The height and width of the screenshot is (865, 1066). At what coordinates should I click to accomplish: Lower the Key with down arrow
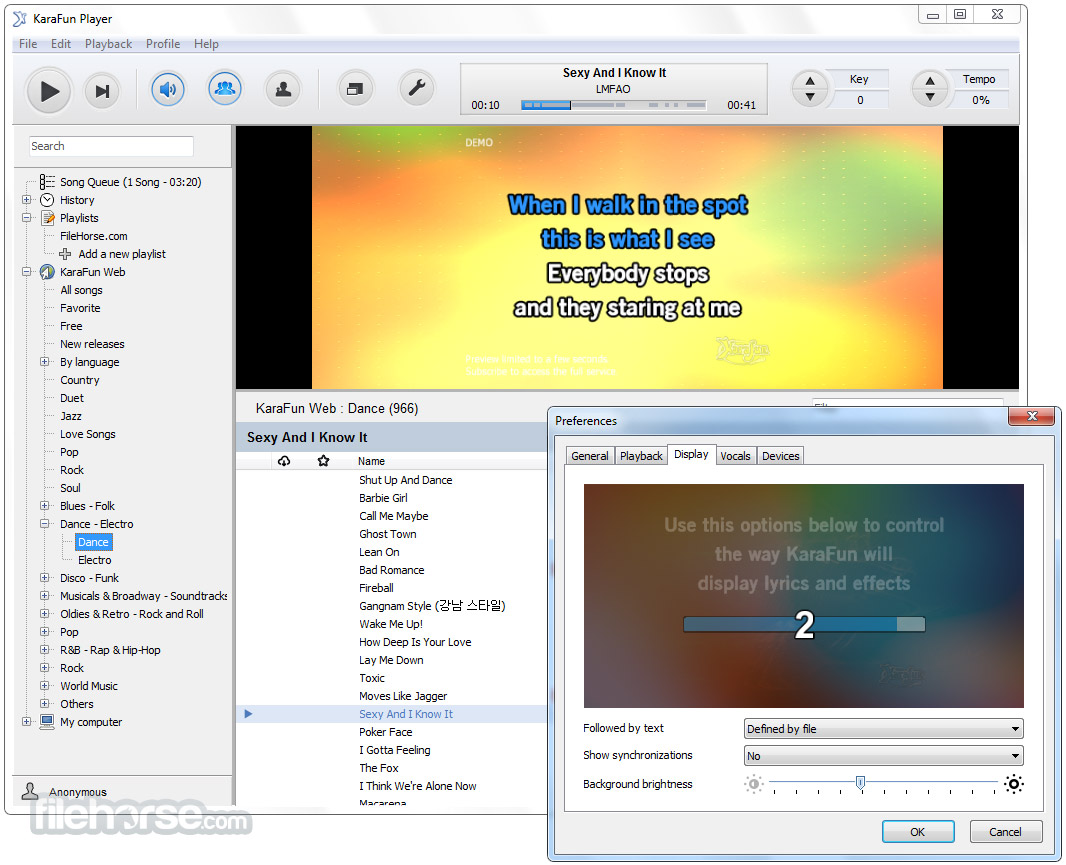click(x=810, y=97)
